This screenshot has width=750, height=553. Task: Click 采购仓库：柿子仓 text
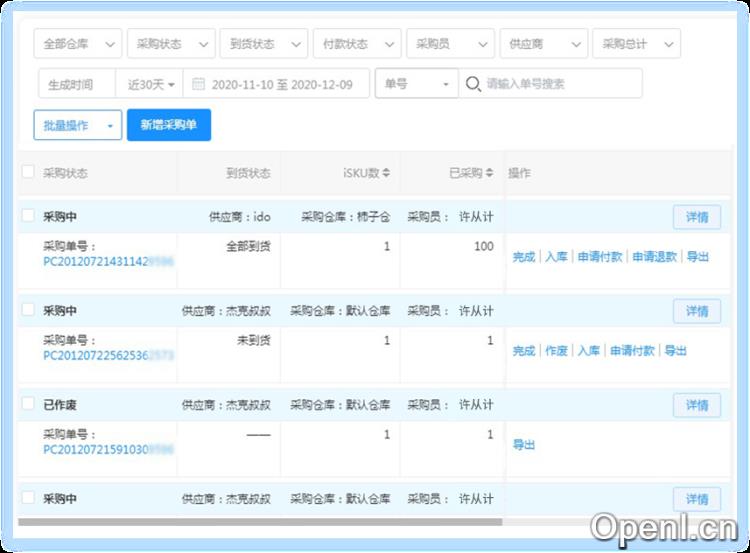345,217
